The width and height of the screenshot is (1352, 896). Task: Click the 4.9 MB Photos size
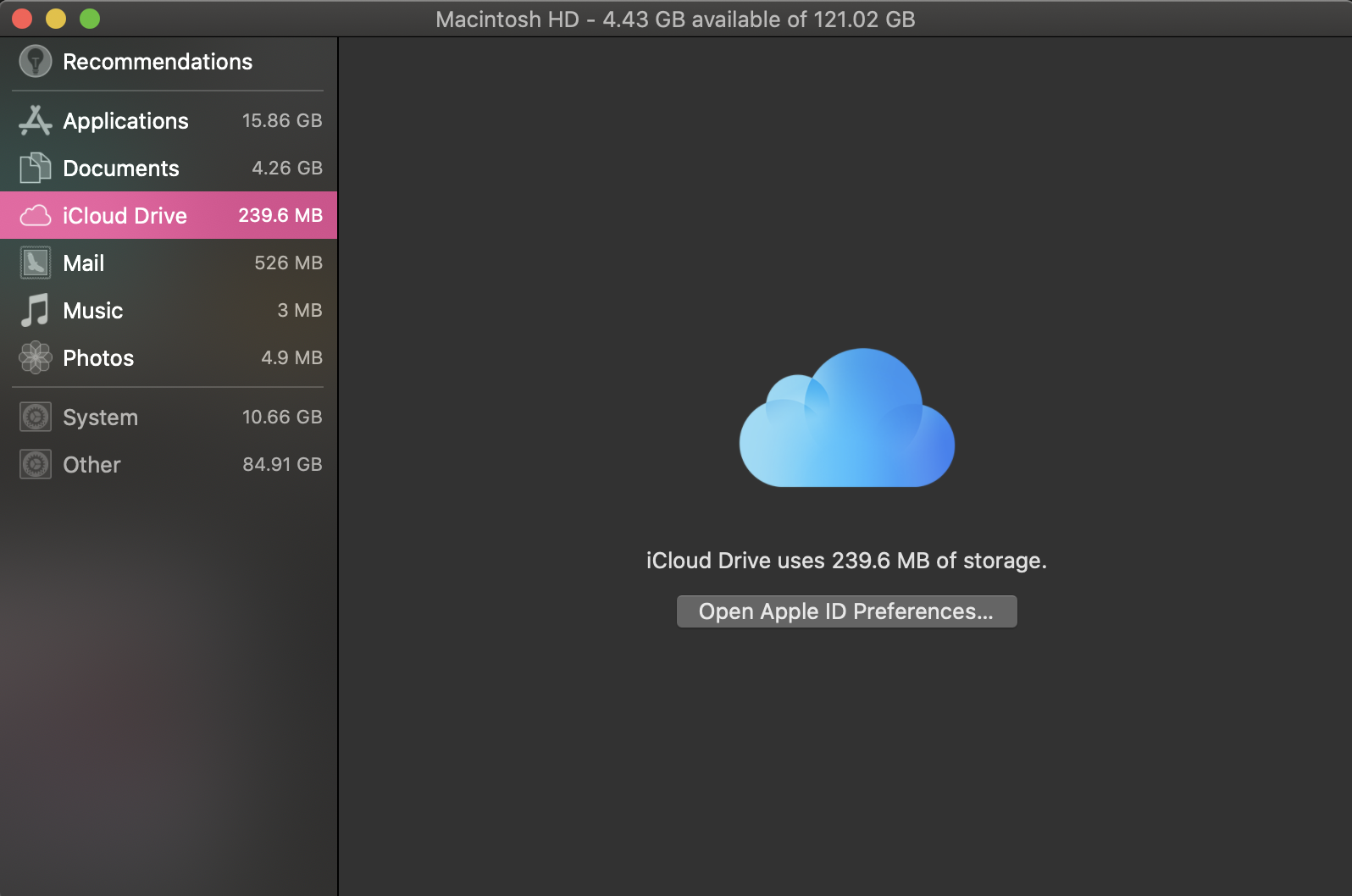[x=291, y=357]
